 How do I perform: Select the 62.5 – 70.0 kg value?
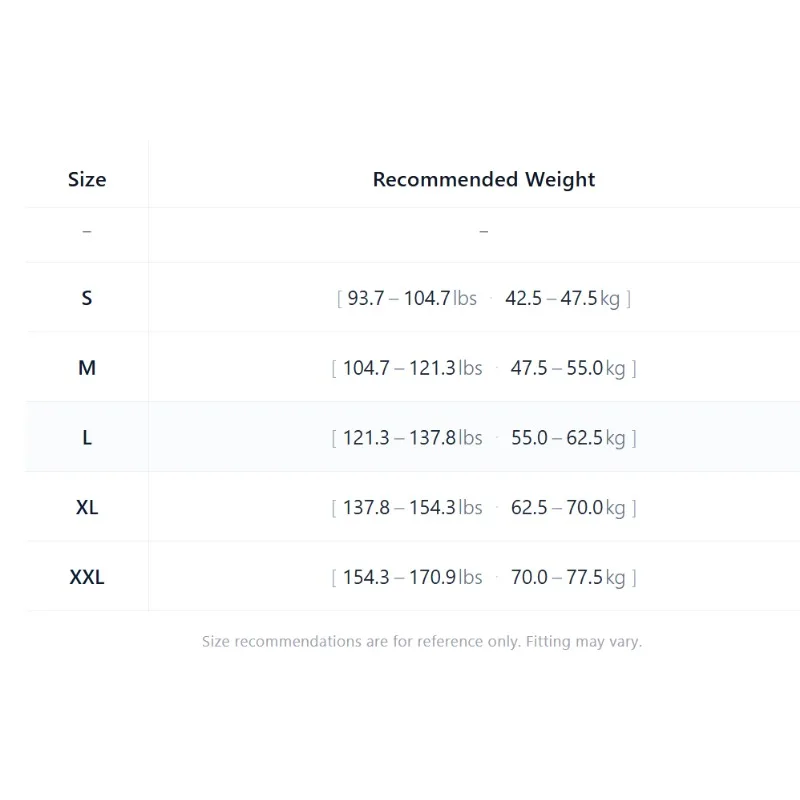point(568,508)
